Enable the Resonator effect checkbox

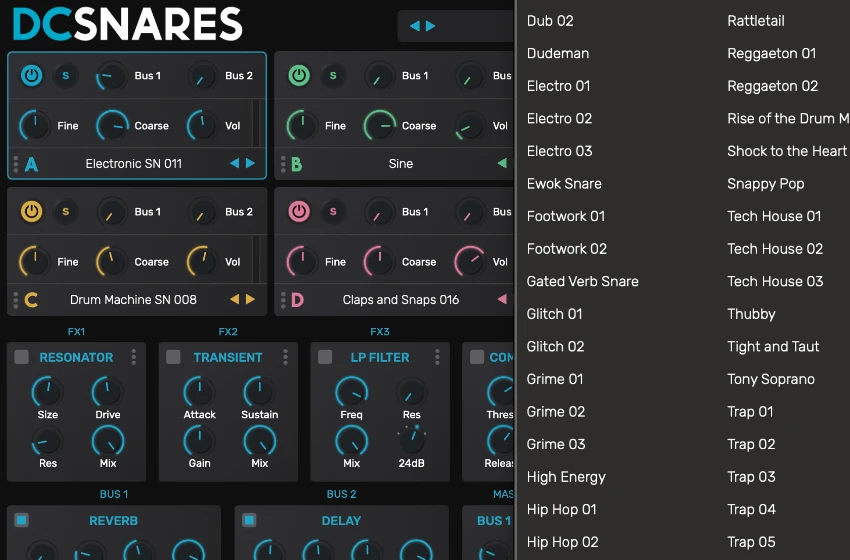(x=22, y=357)
